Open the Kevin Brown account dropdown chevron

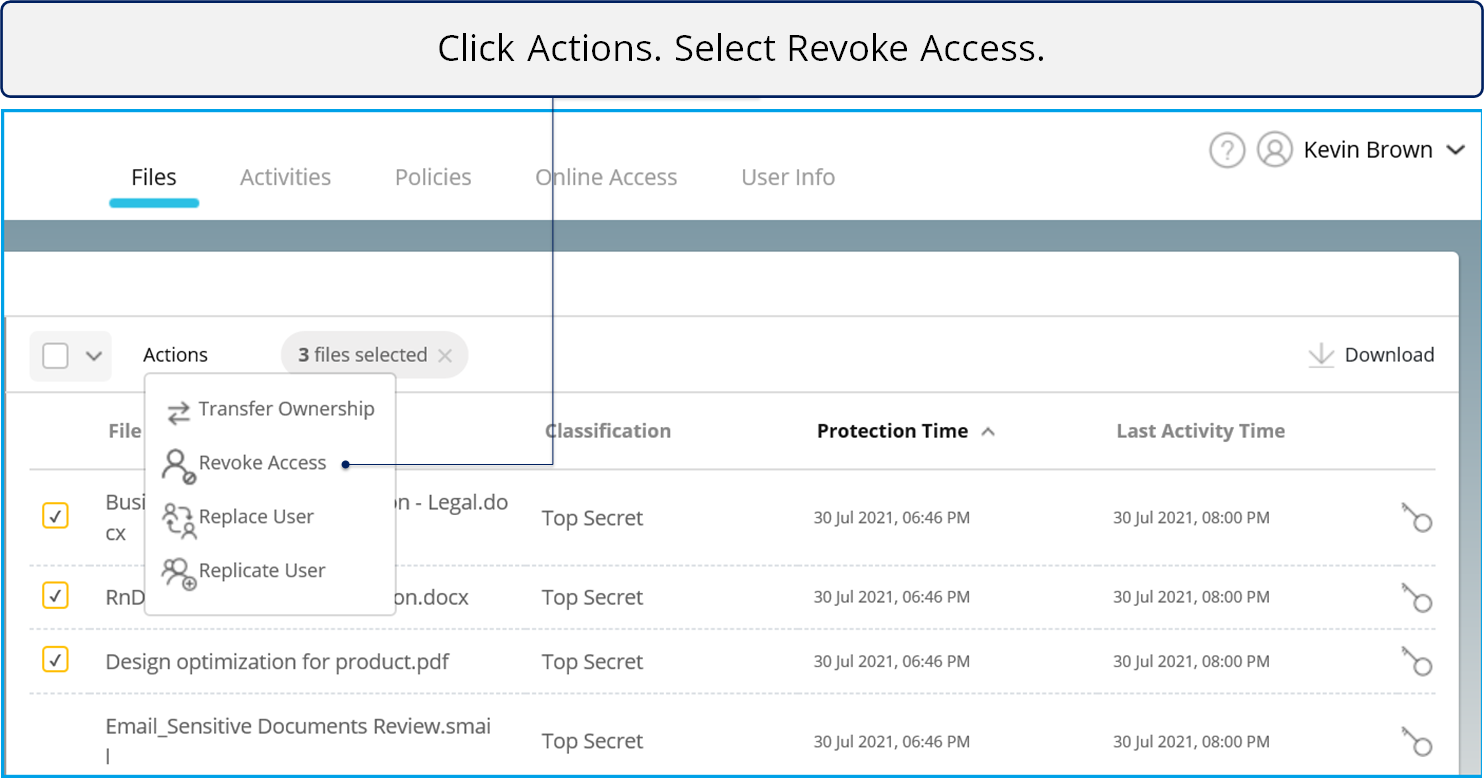coord(1454,151)
